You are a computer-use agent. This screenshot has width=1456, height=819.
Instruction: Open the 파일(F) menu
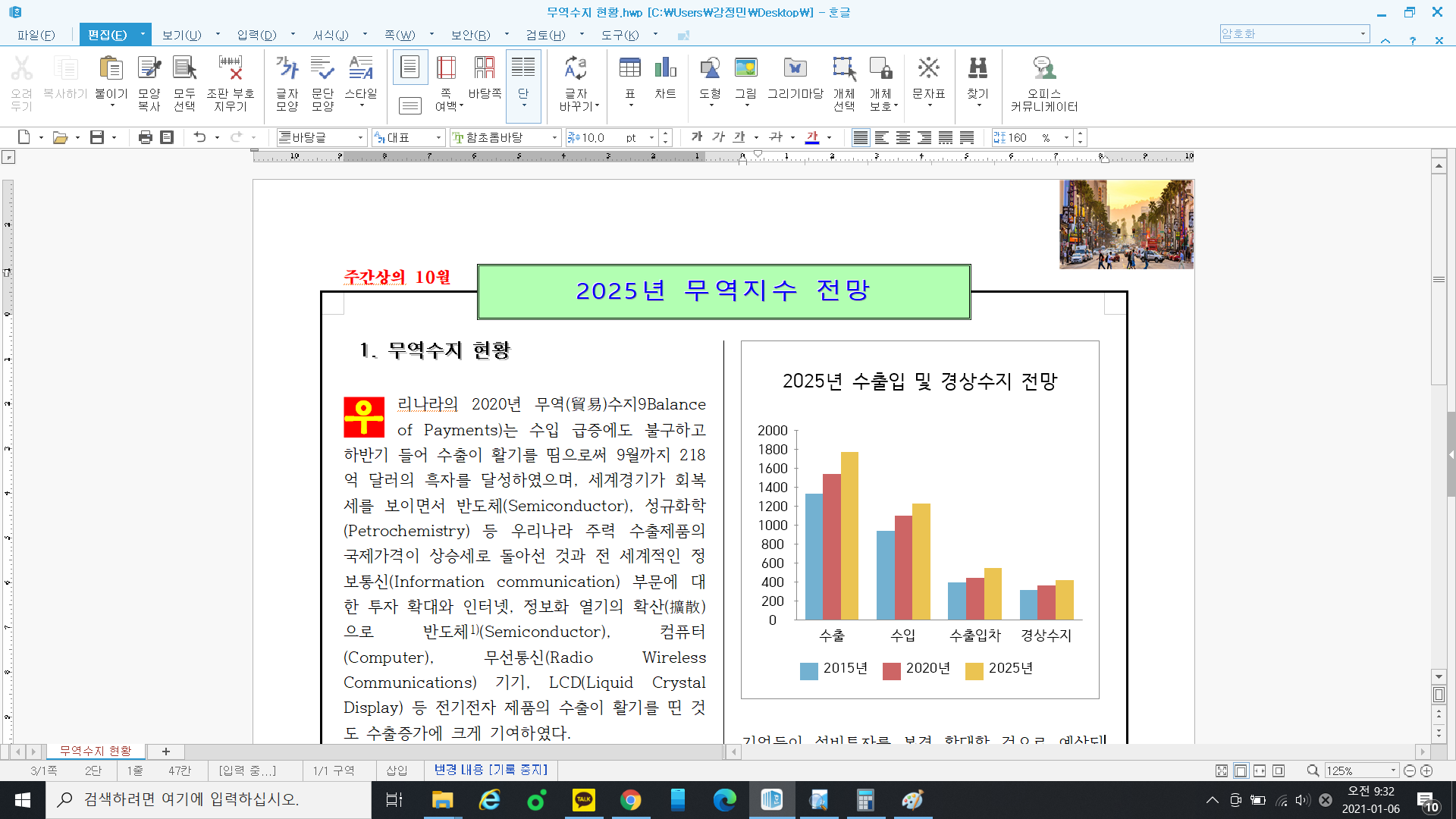36,35
